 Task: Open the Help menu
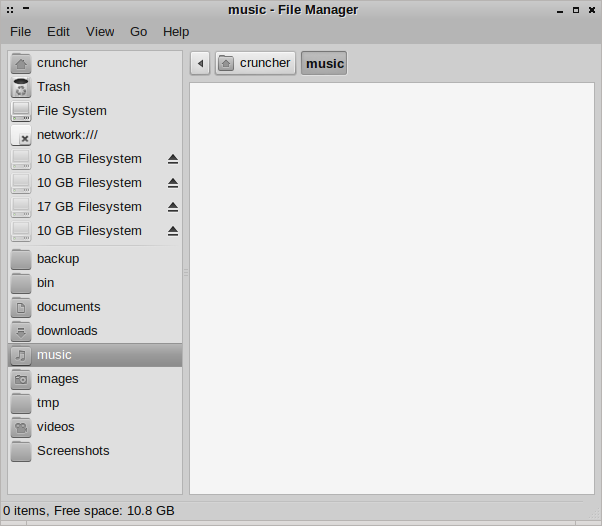[176, 31]
